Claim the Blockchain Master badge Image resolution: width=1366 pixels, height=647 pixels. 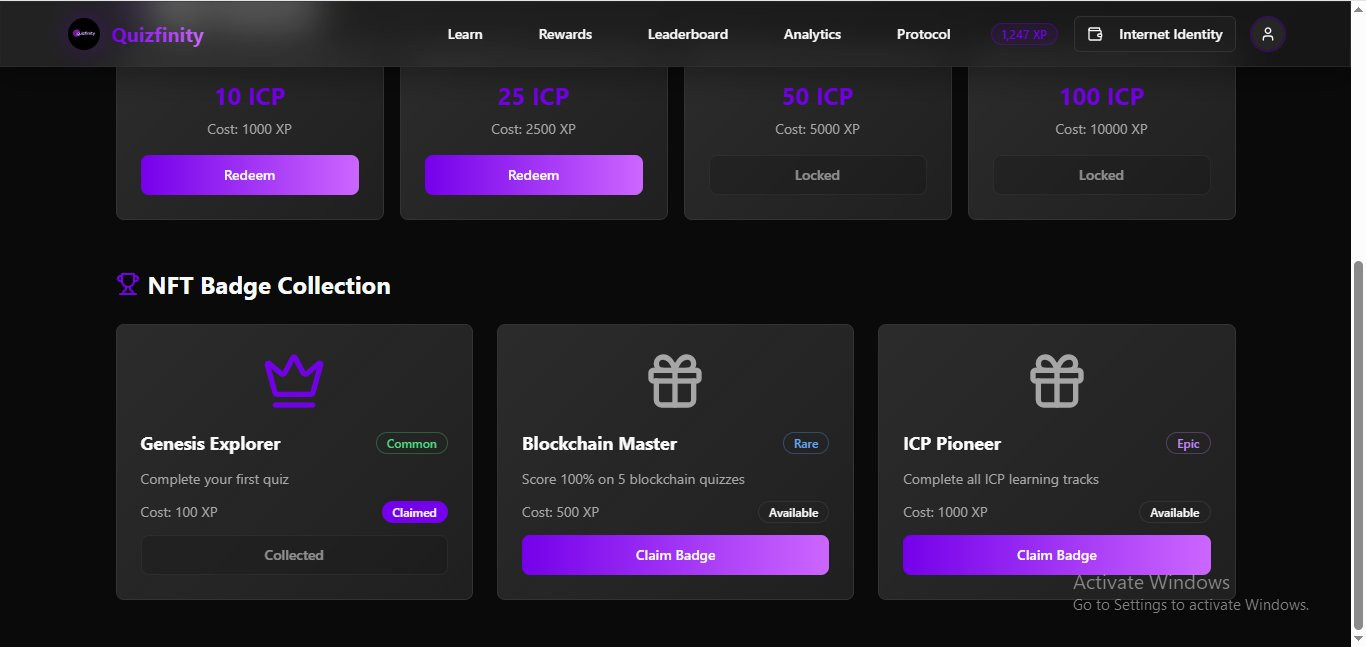tap(675, 555)
